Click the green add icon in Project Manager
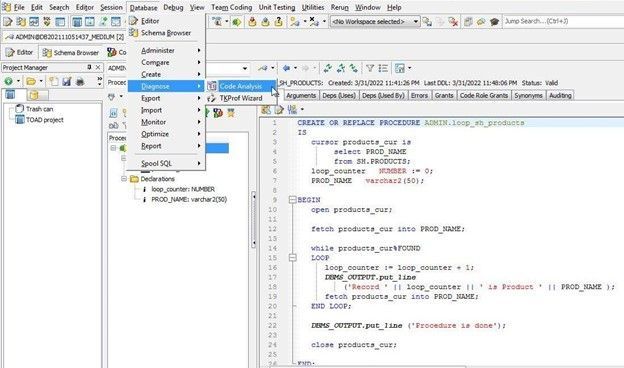Viewport: 624px width, 368px height. tap(8, 81)
